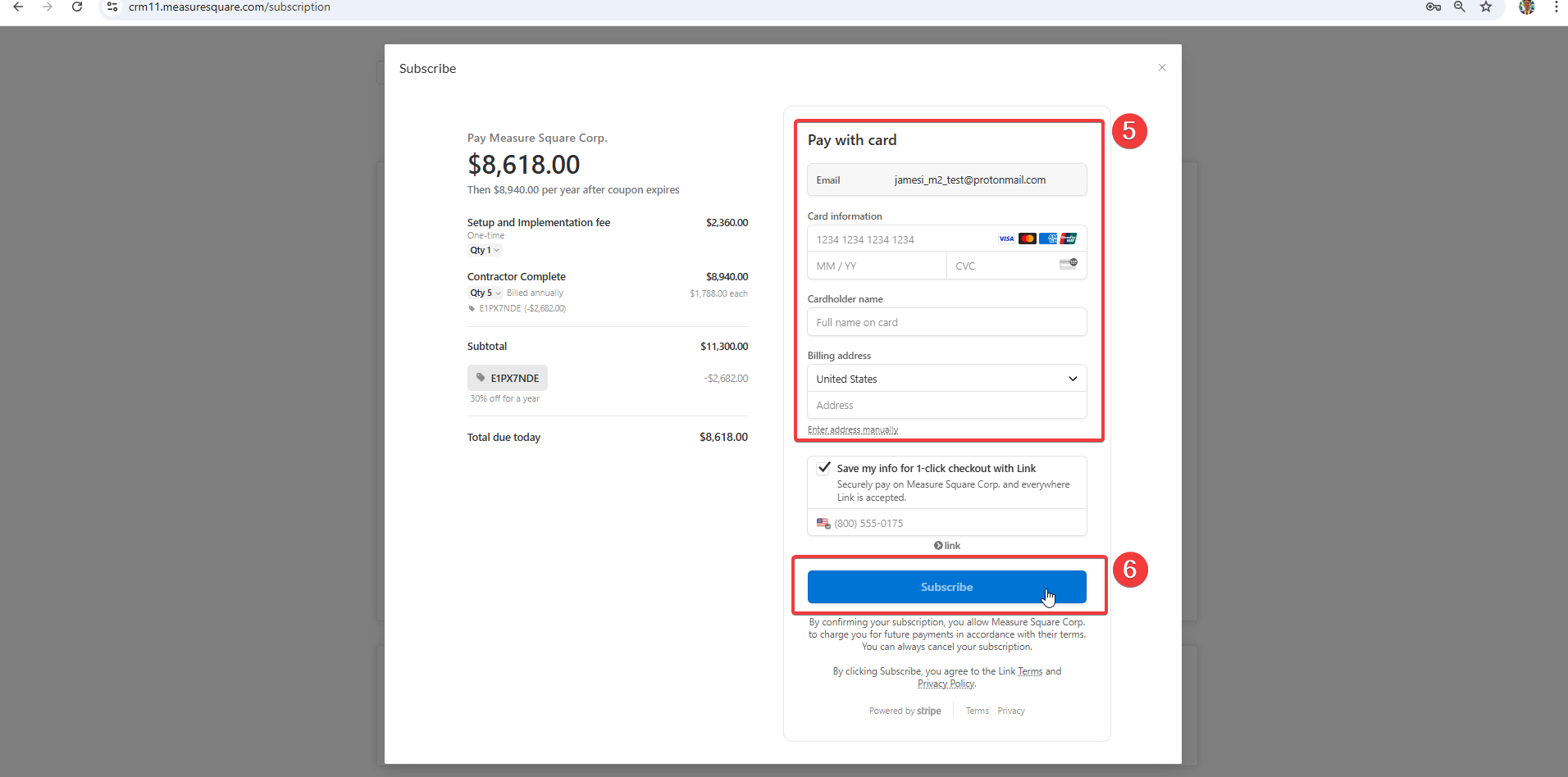Click the Link logo below phone field
The width and height of the screenshot is (1568, 777).
coord(947,546)
